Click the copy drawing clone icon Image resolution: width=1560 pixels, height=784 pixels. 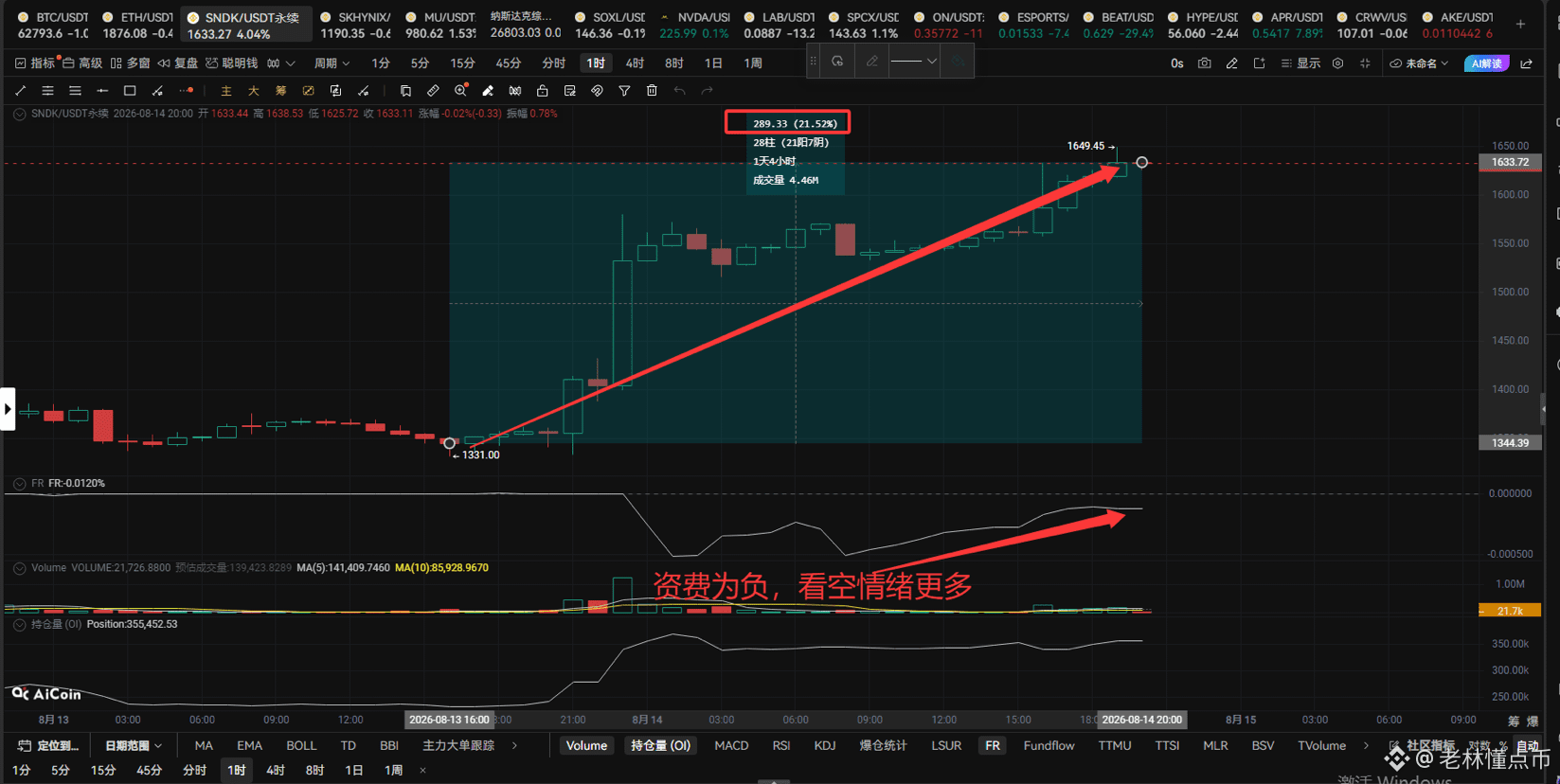tap(405, 91)
